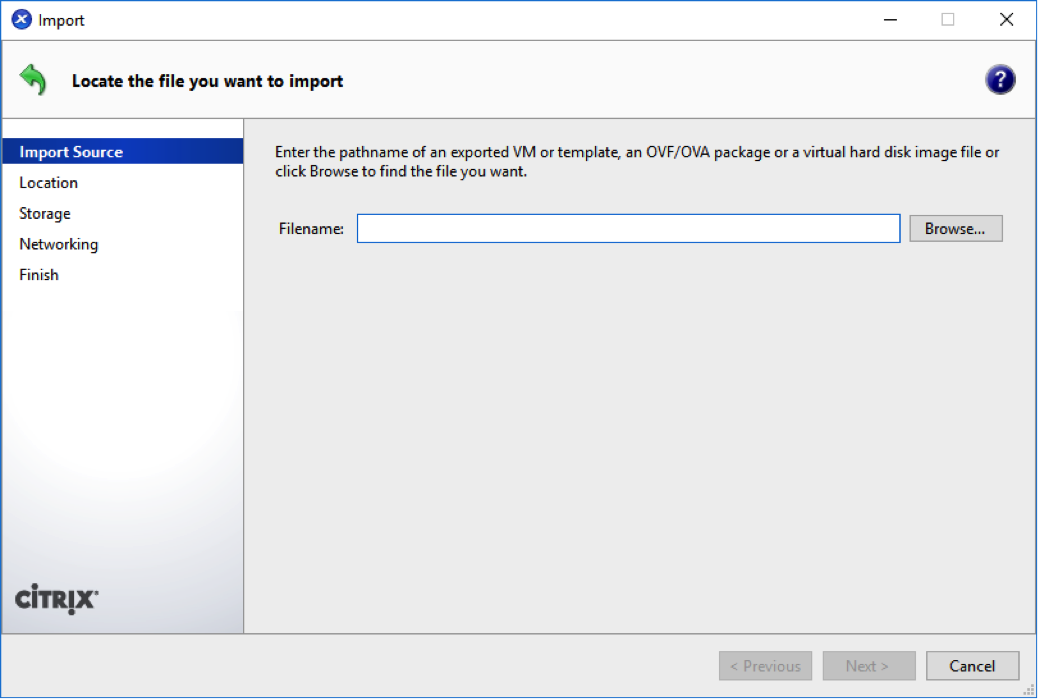
Task: Close the Import wizard window
Action: point(1006,20)
